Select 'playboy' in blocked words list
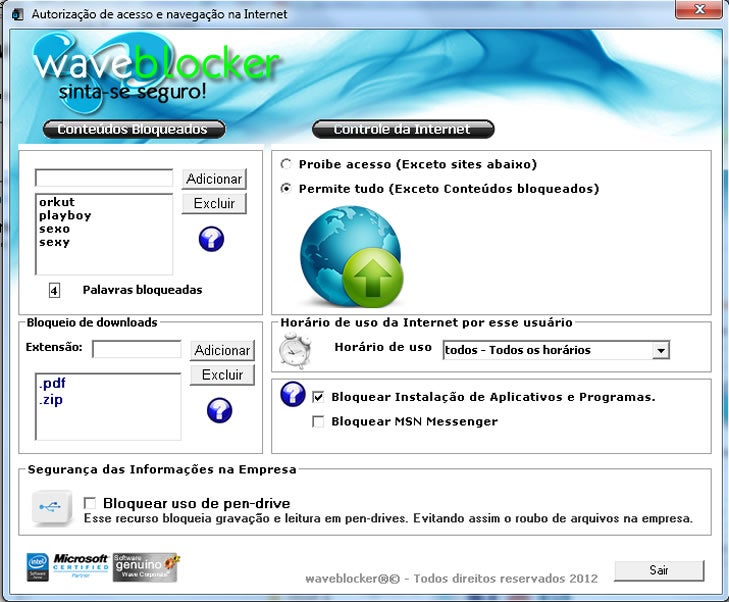Screen dimensions: 729x602 pyautogui.click(x=65, y=216)
